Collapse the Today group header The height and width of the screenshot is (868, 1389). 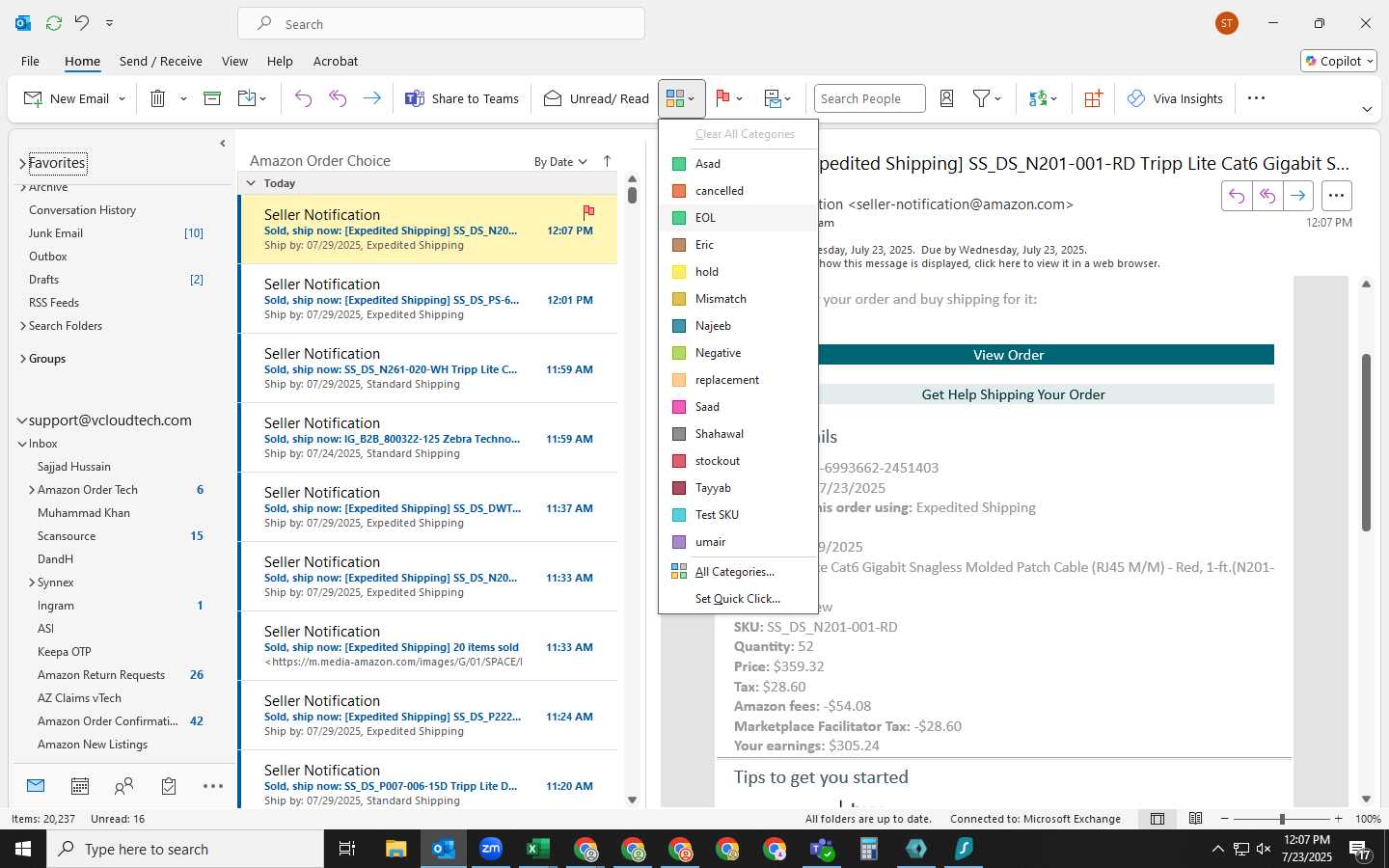tap(251, 183)
